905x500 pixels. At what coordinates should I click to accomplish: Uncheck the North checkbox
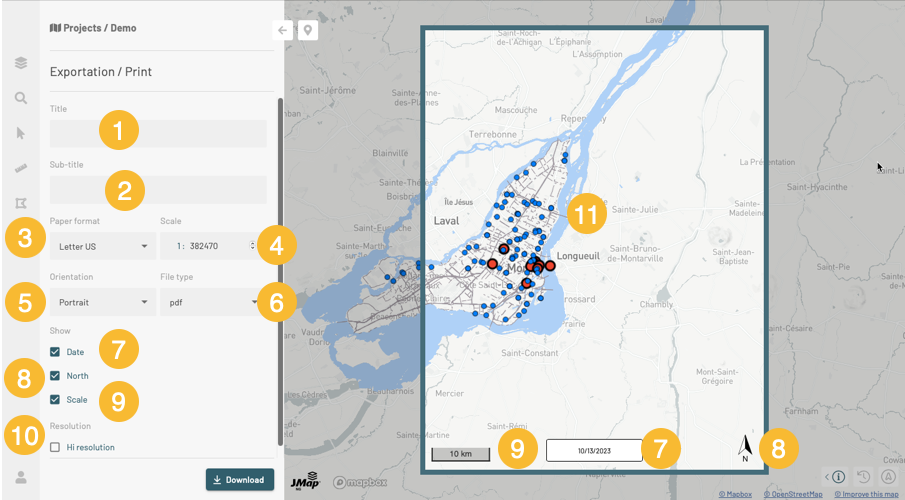(55, 376)
